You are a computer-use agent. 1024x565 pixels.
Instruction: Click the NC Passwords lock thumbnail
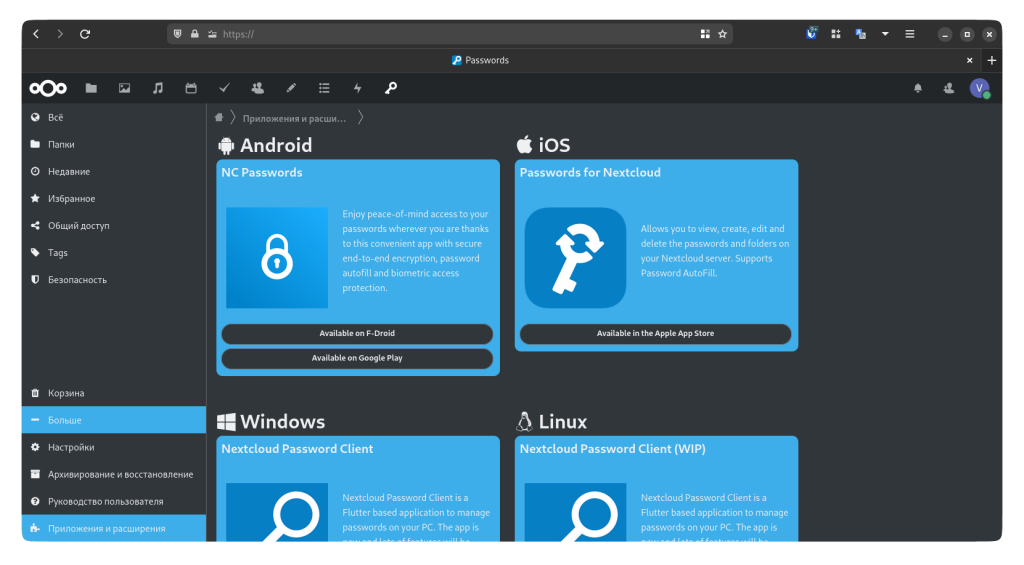point(277,257)
